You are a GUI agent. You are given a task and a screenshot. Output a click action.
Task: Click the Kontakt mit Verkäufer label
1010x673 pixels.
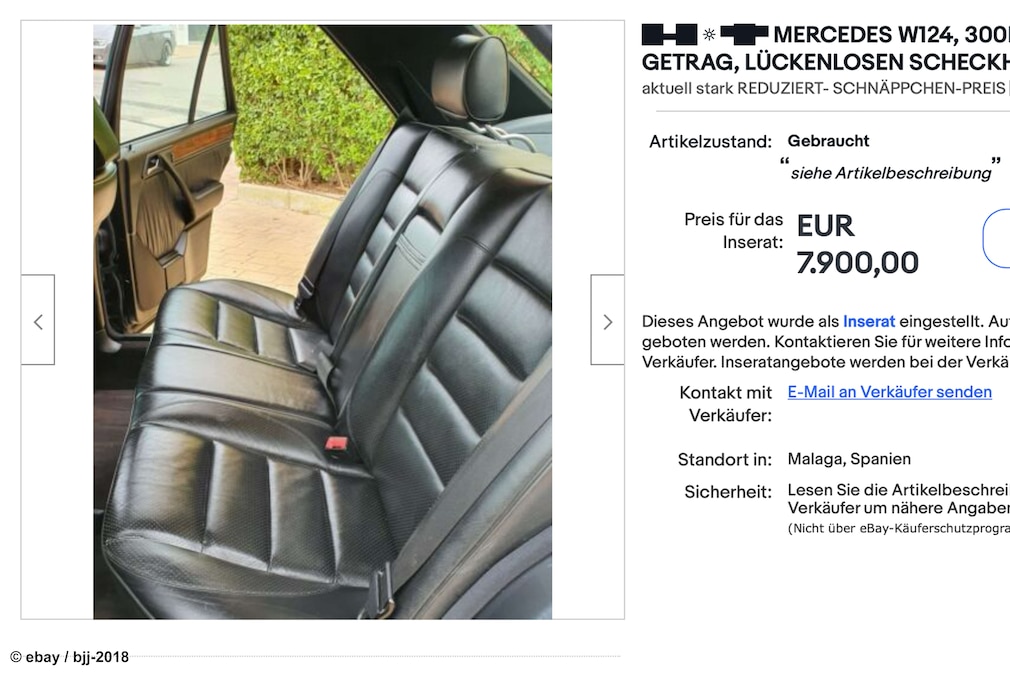point(726,404)
